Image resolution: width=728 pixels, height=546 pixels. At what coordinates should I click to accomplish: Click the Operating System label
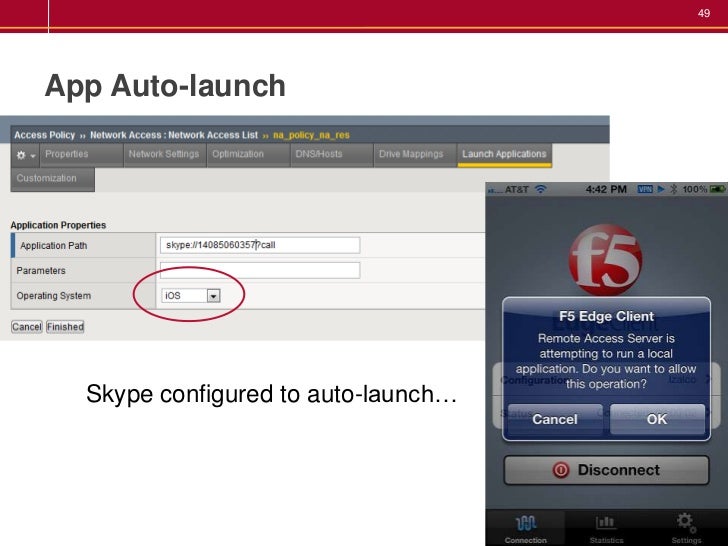[x=53, y=296]
